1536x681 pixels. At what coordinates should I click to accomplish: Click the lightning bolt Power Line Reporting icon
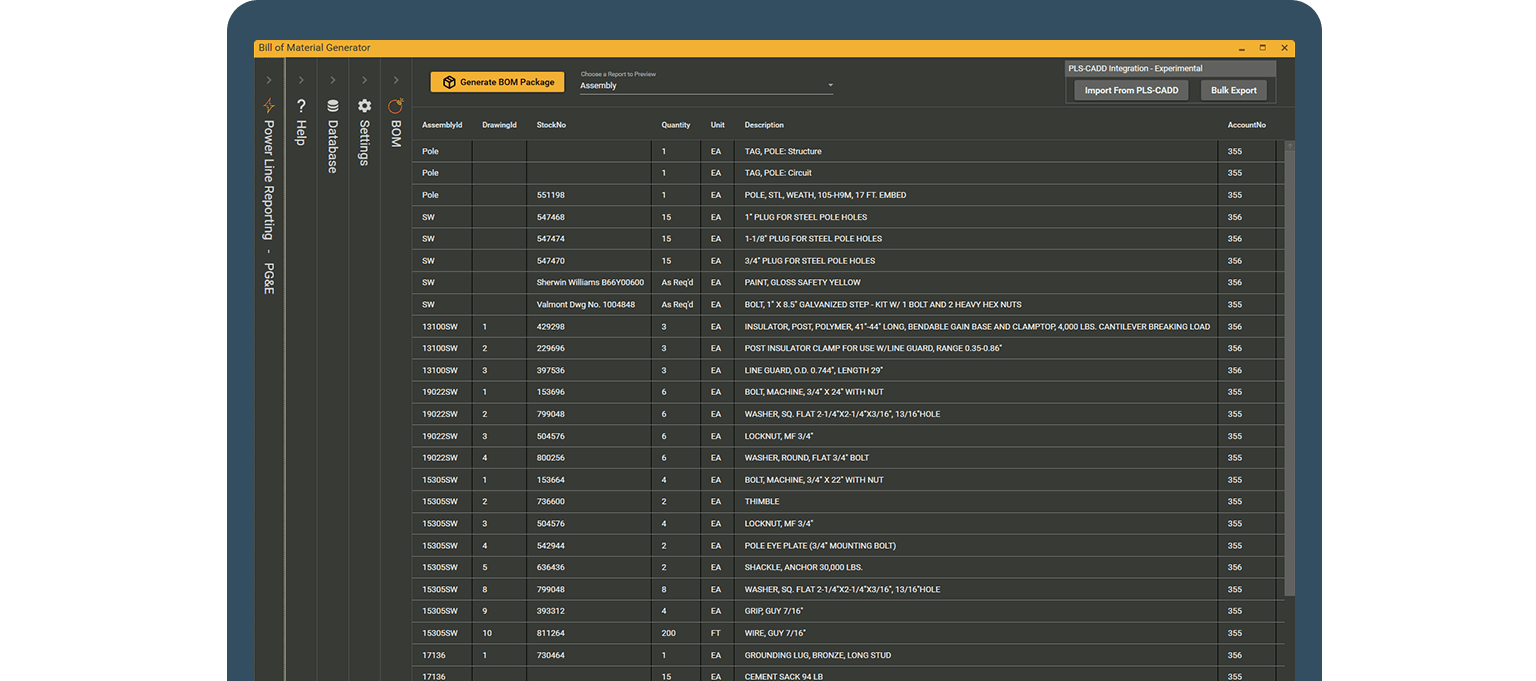[269, 106]
